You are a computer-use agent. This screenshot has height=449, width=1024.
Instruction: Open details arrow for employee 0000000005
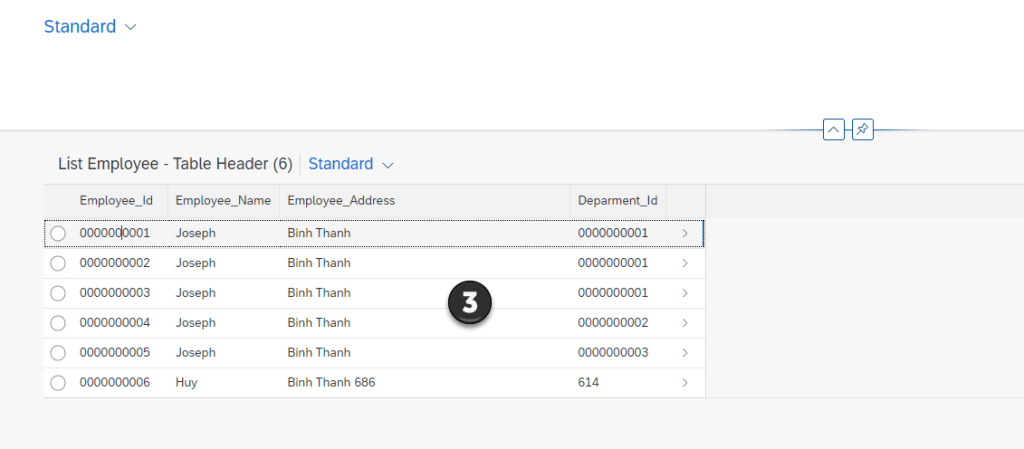(x=685, y=353)
